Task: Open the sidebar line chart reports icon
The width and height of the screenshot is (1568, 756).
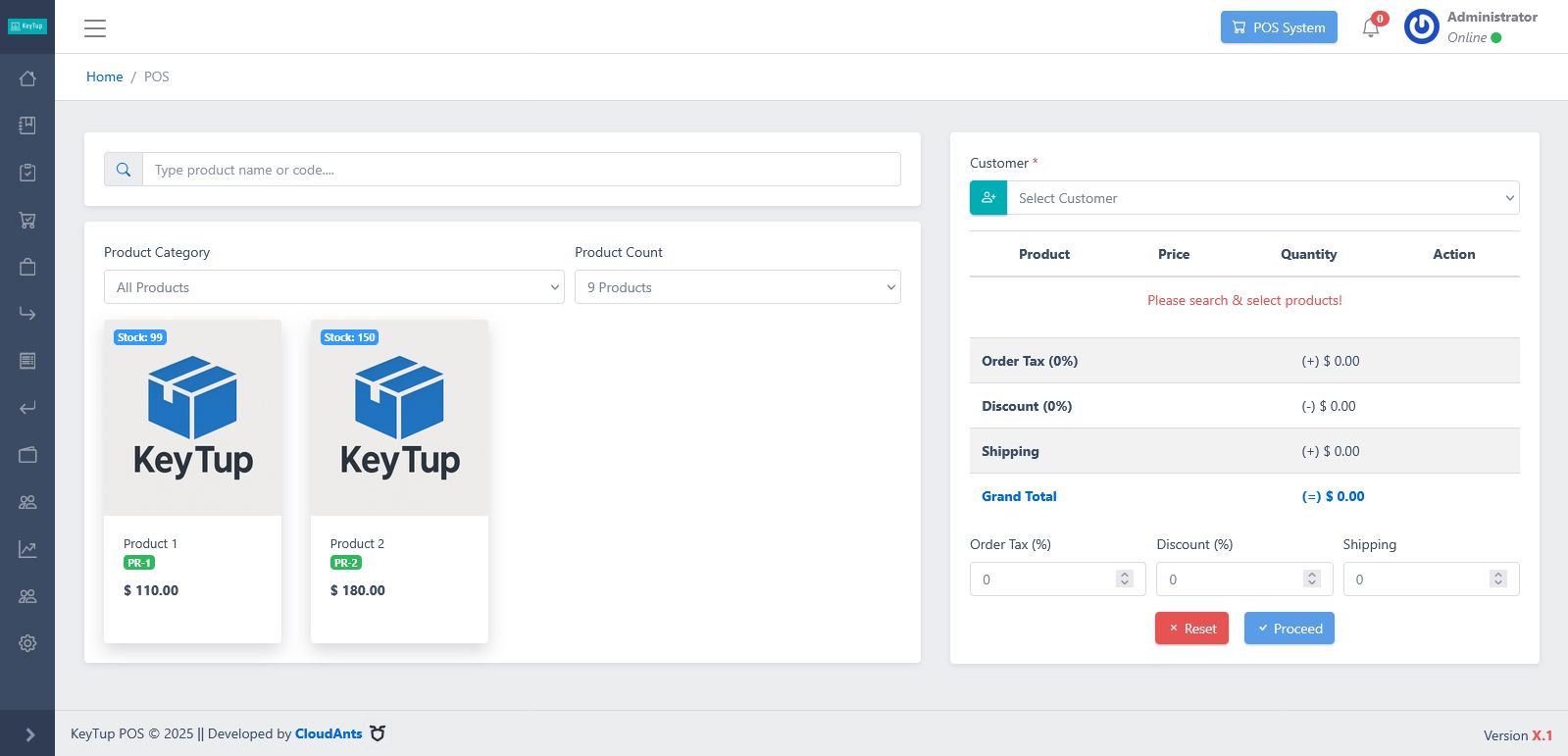Action: tap(27, 549)
